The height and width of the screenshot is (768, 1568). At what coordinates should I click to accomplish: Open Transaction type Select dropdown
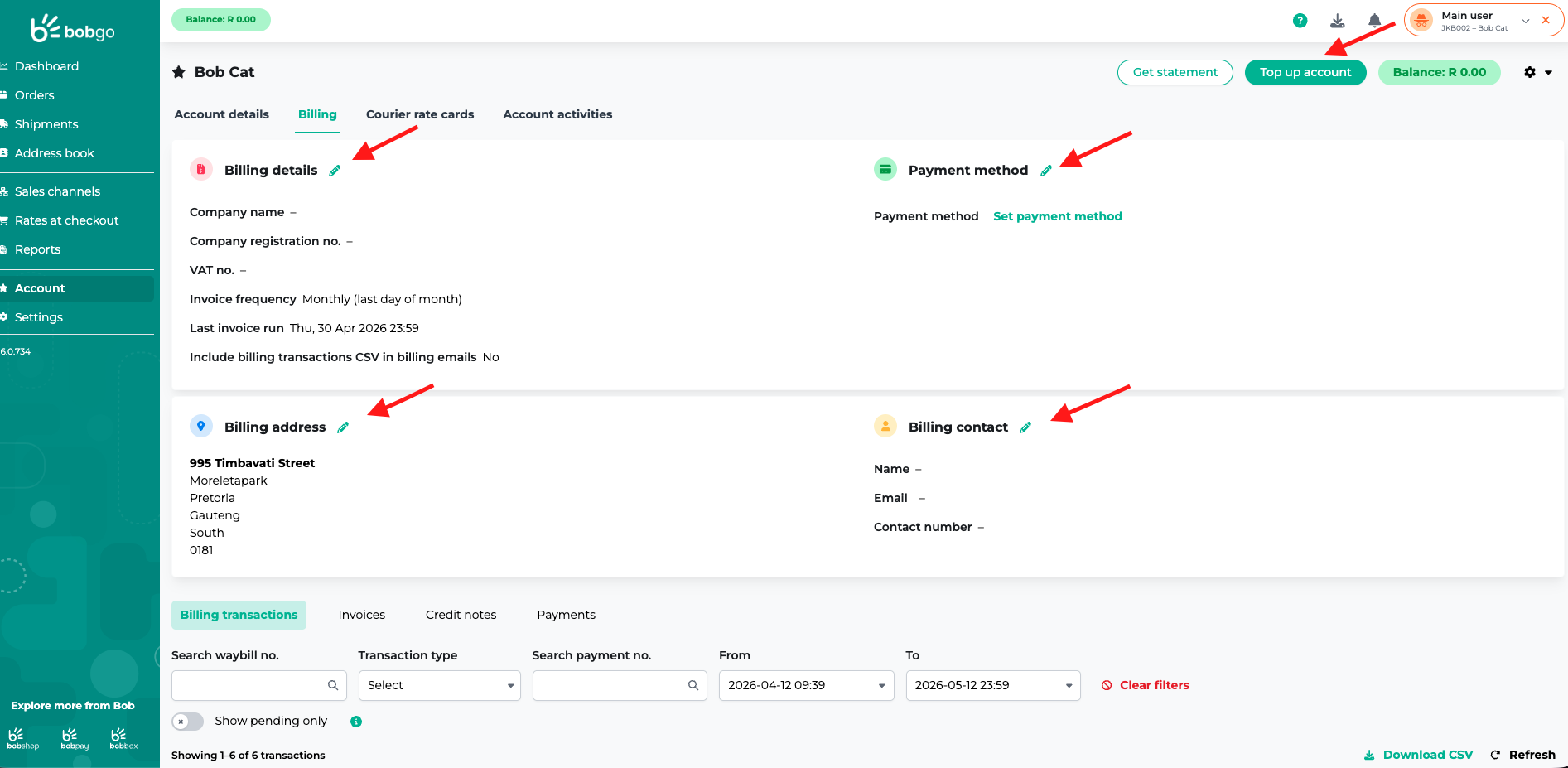click(x=439, y=685)
